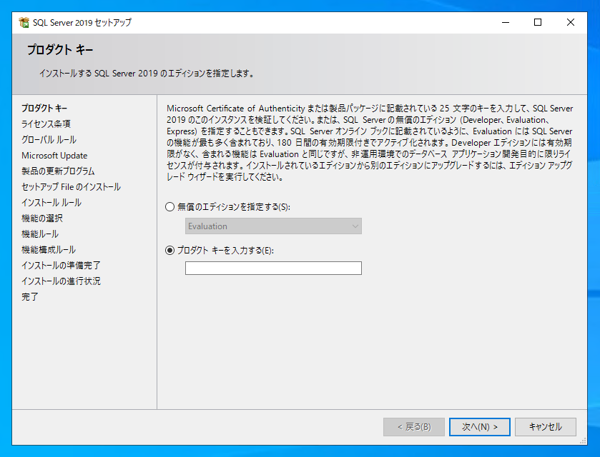Click the 次へ(N) > button
The height and width of the screenshot is (457, 600).
[x=479, y=427]
